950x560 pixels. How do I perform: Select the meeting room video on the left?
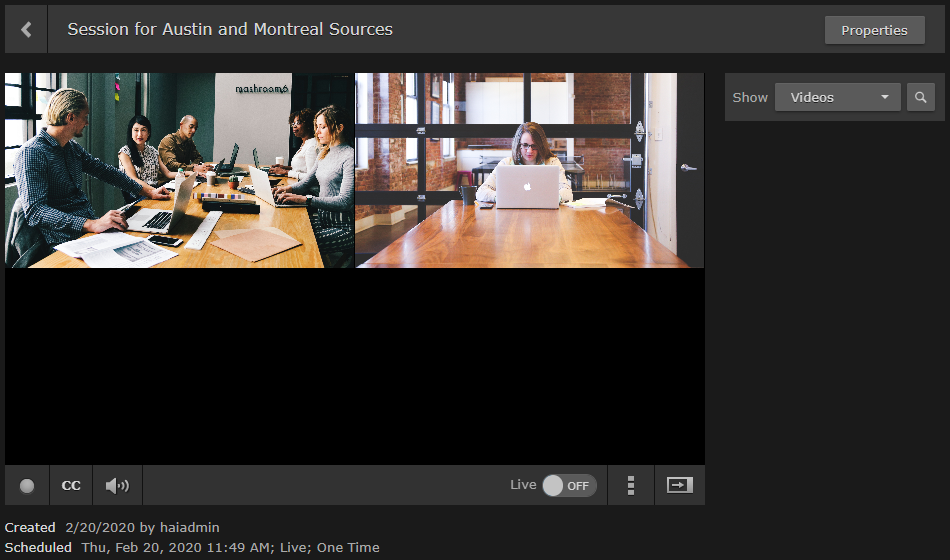pos(180,170)
